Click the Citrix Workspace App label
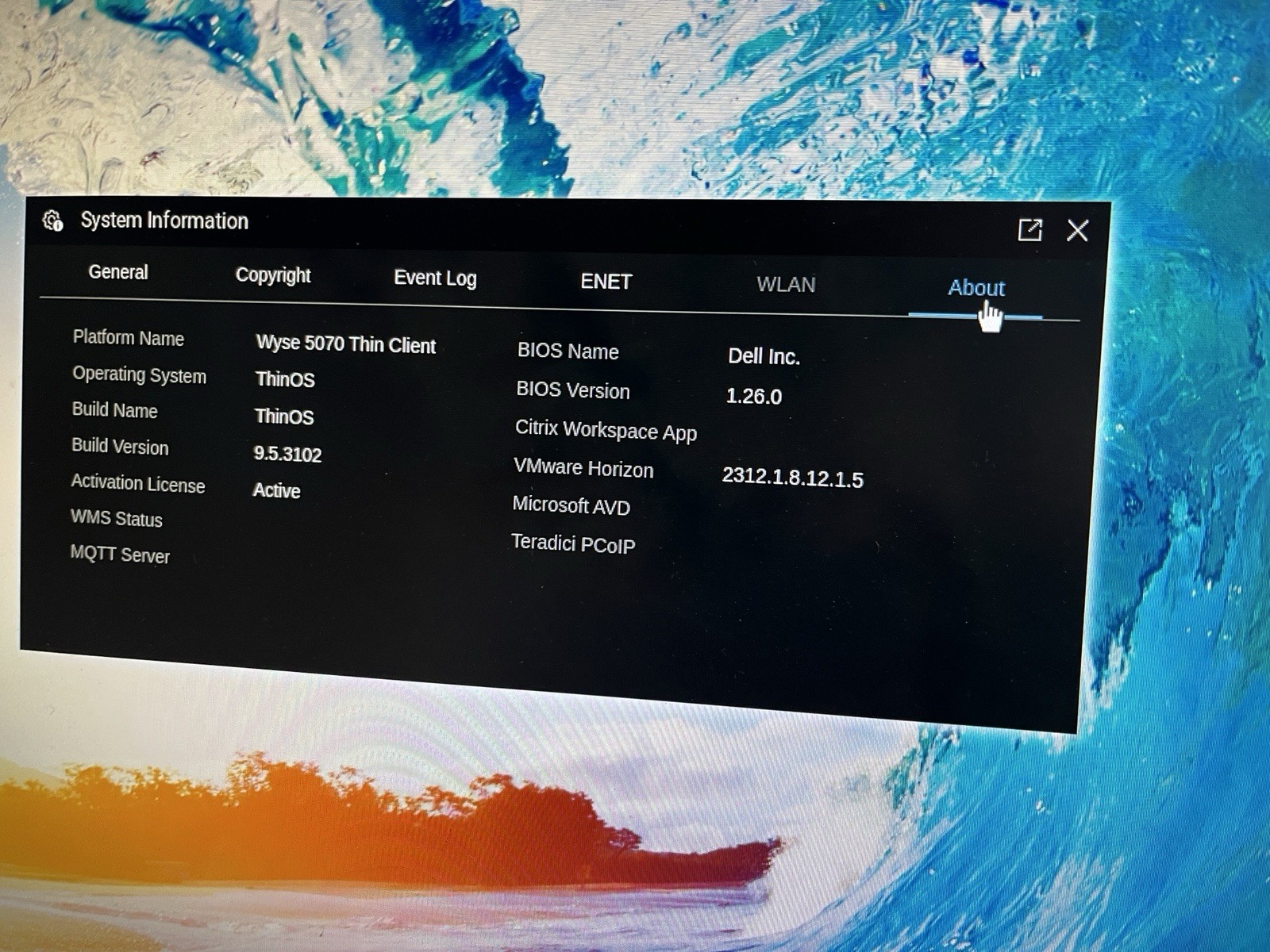The width and height of the screenshot is (1270, 952). click(606, 430)
